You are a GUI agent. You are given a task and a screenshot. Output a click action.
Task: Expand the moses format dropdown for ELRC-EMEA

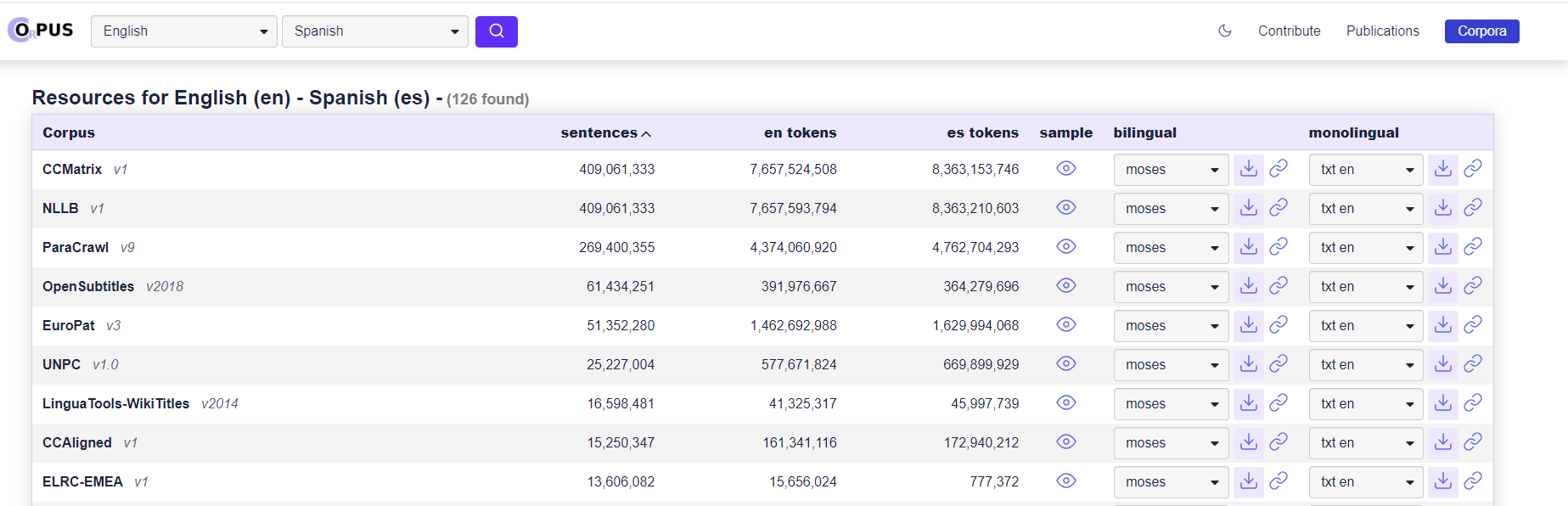1170,481
